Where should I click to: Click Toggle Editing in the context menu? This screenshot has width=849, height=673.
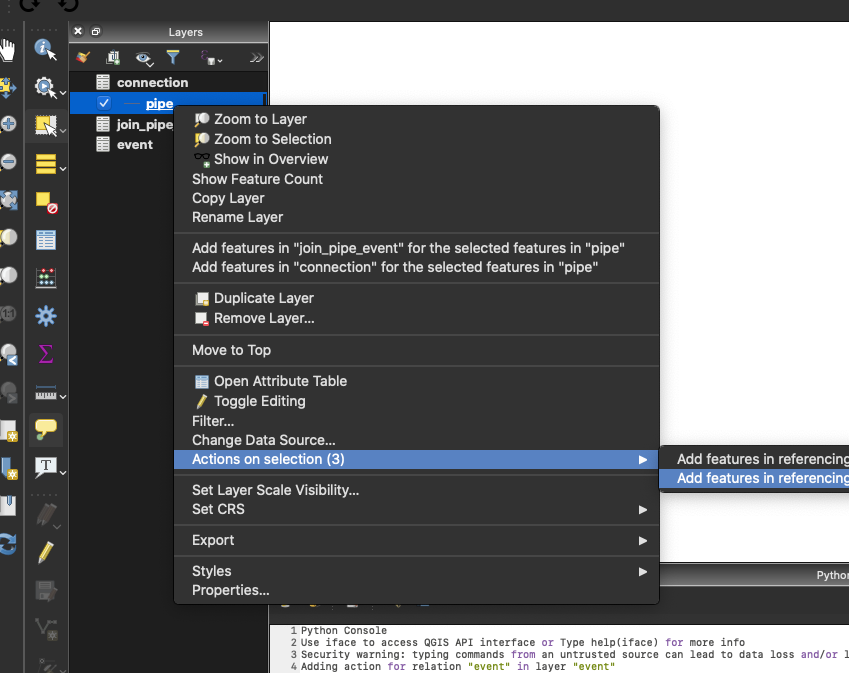(x=259, y=401)
